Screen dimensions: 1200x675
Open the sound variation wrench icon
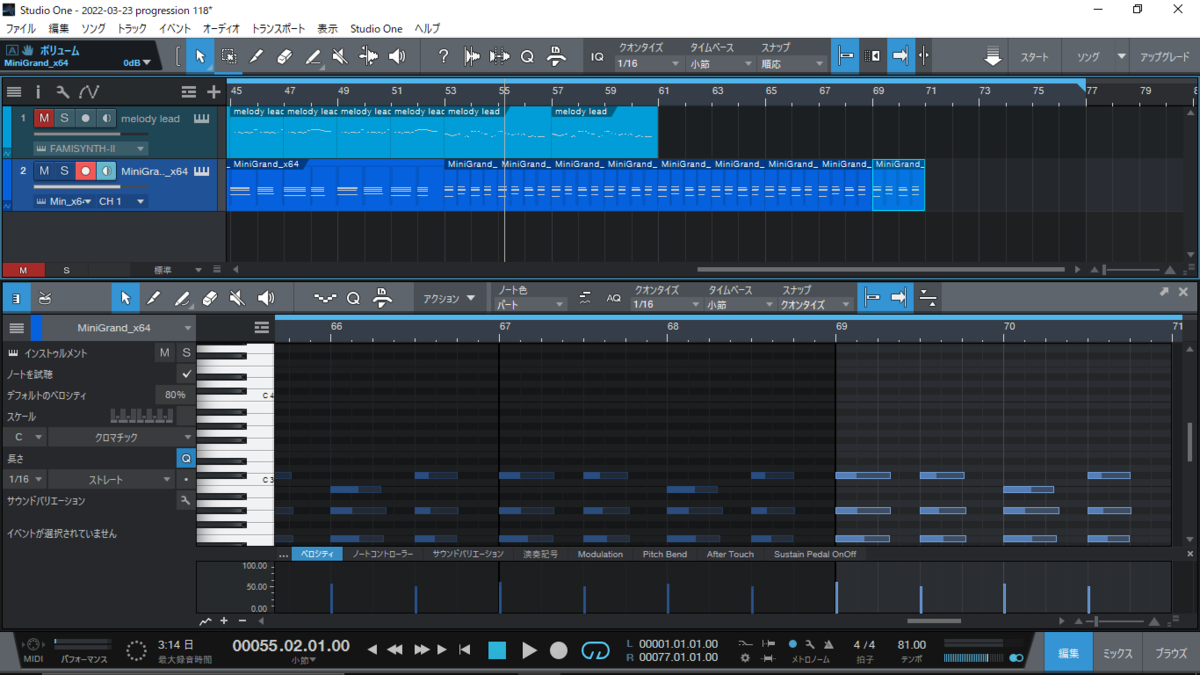tap(185, 501)
